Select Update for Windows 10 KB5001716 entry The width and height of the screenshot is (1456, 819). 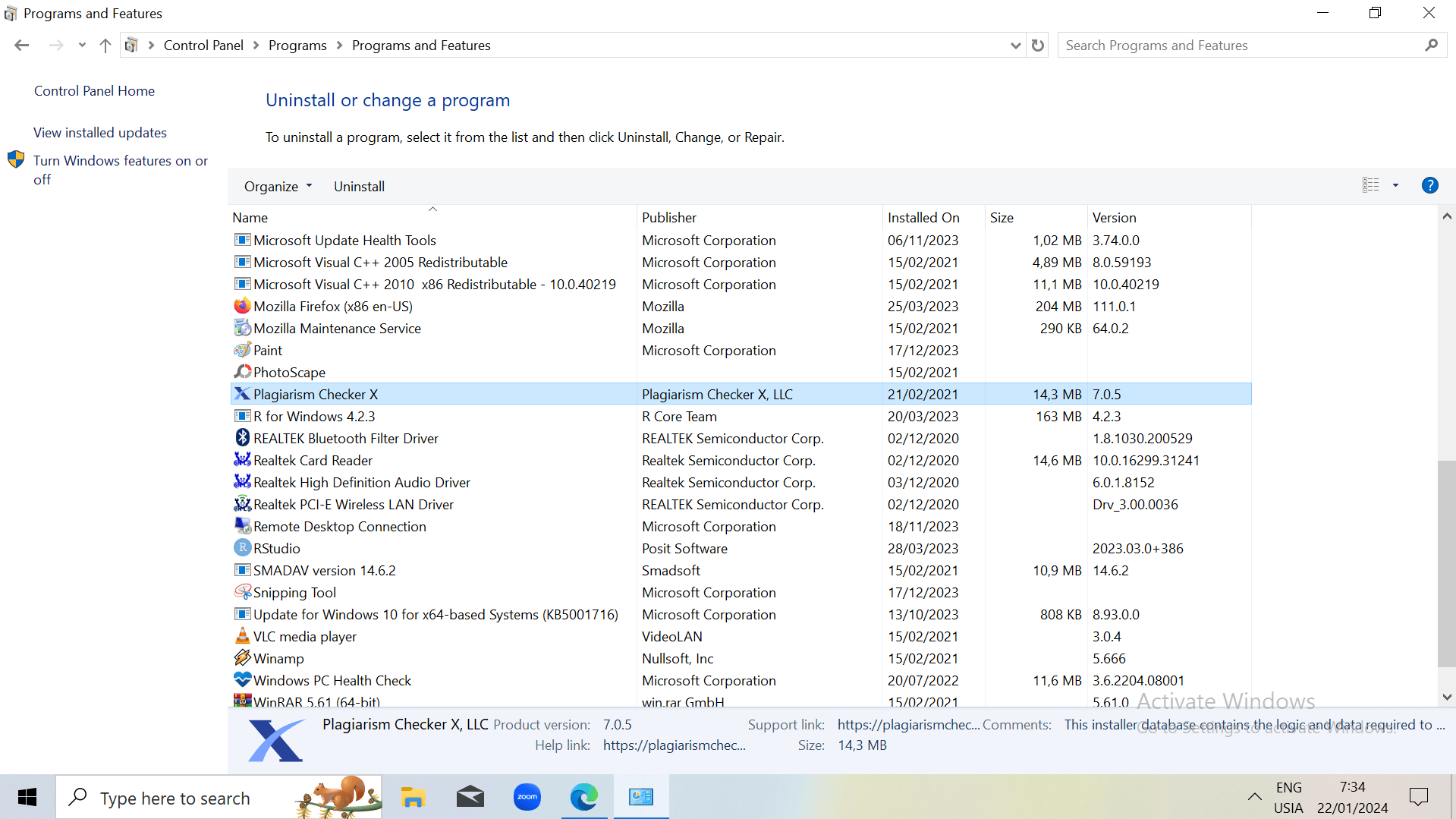(x=741, y=614)
